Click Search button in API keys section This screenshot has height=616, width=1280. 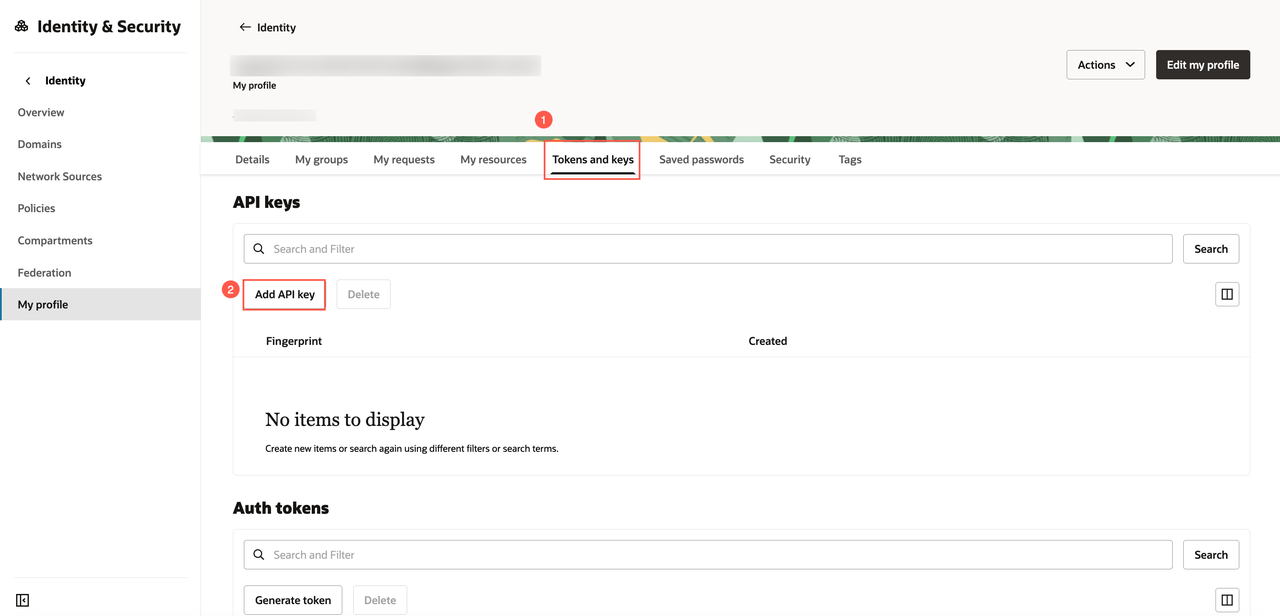tap(1211, 249)
